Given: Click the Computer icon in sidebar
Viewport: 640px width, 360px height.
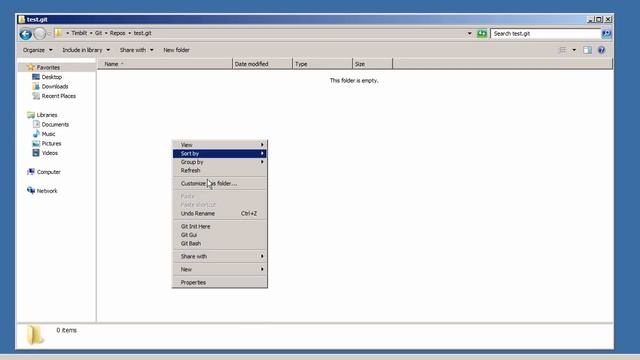Looking at the screenshot, I should click(31, 172).
